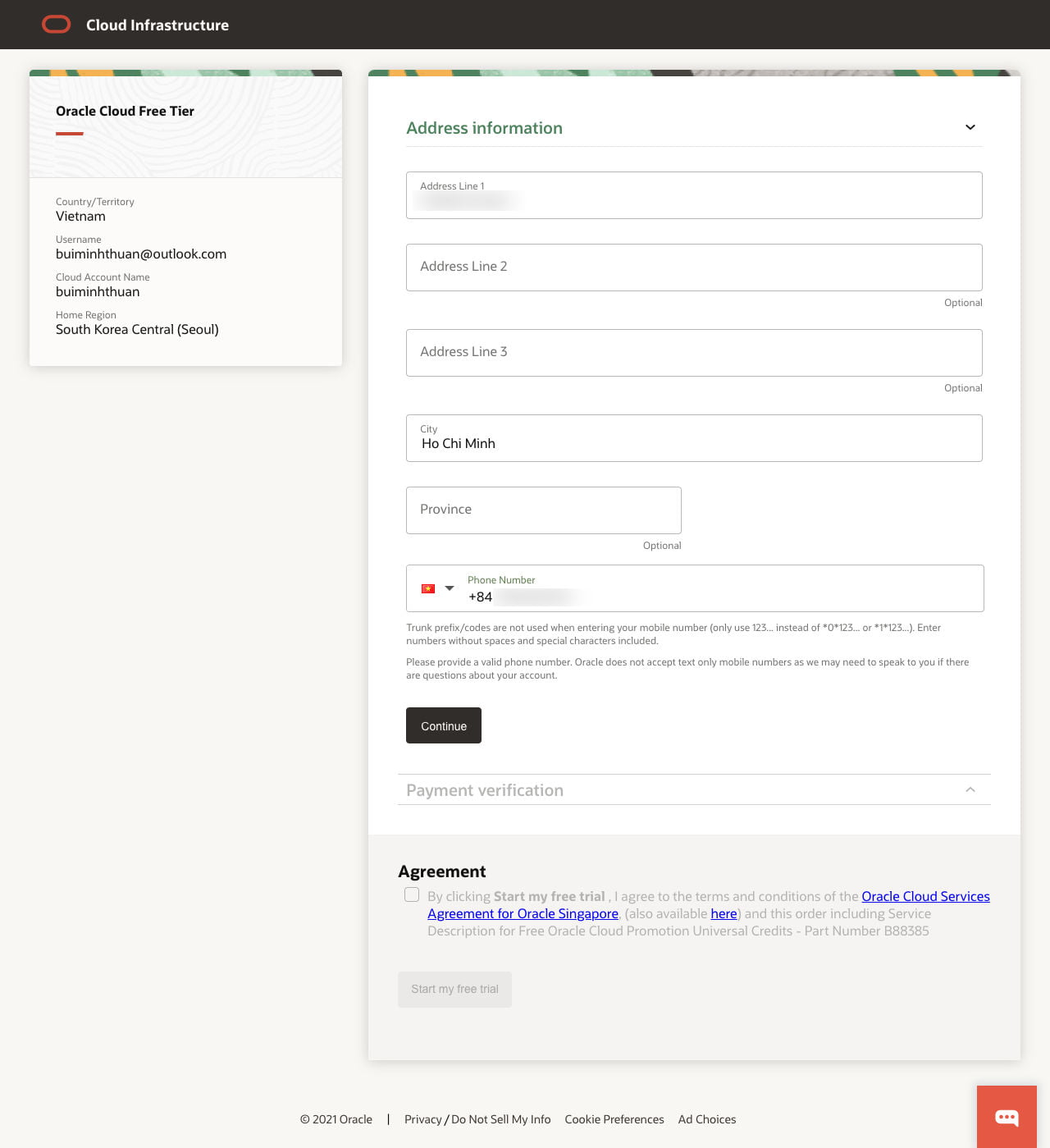Click the Country/Territory value Vietnam
The image size is (1050, 1148).
pyautogui.click(x=80, y=217)
